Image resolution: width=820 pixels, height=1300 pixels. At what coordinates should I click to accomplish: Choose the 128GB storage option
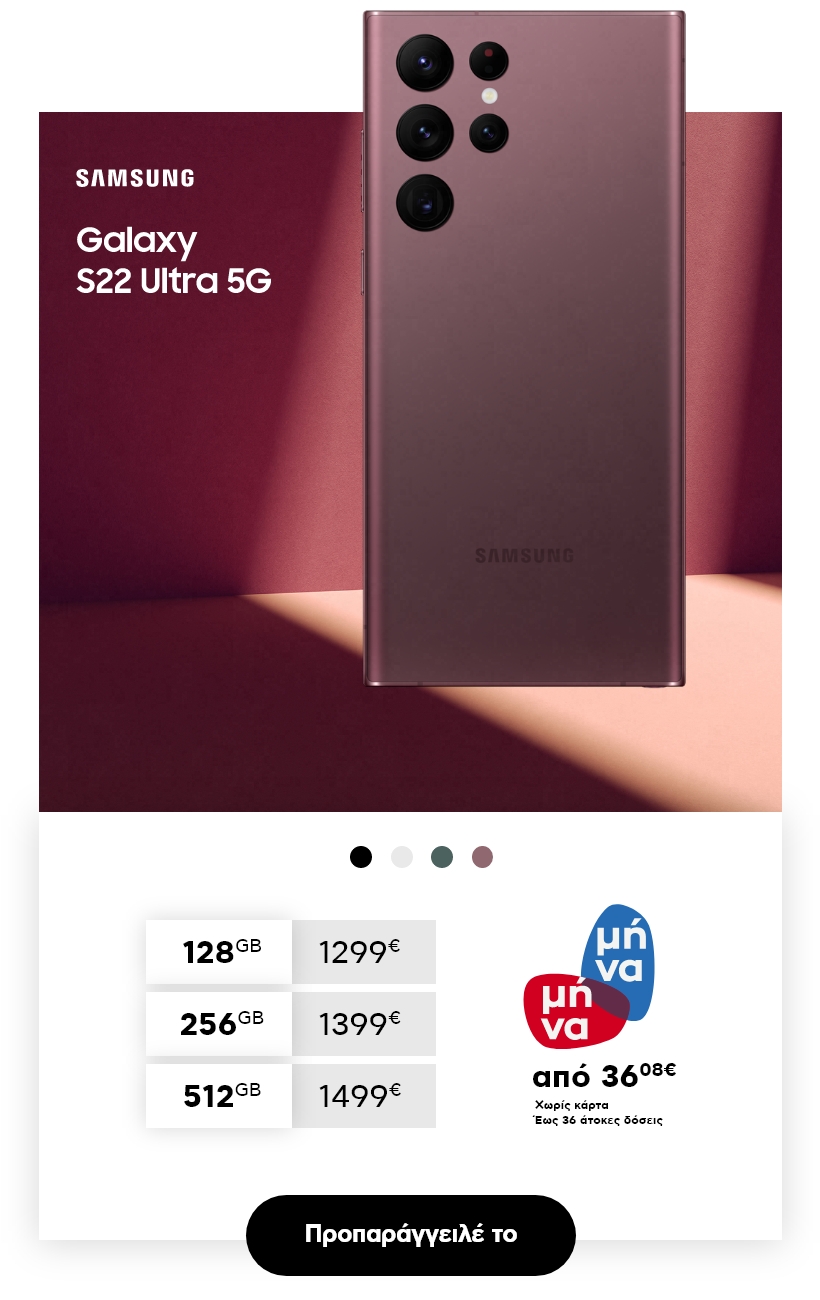point(219,952)
